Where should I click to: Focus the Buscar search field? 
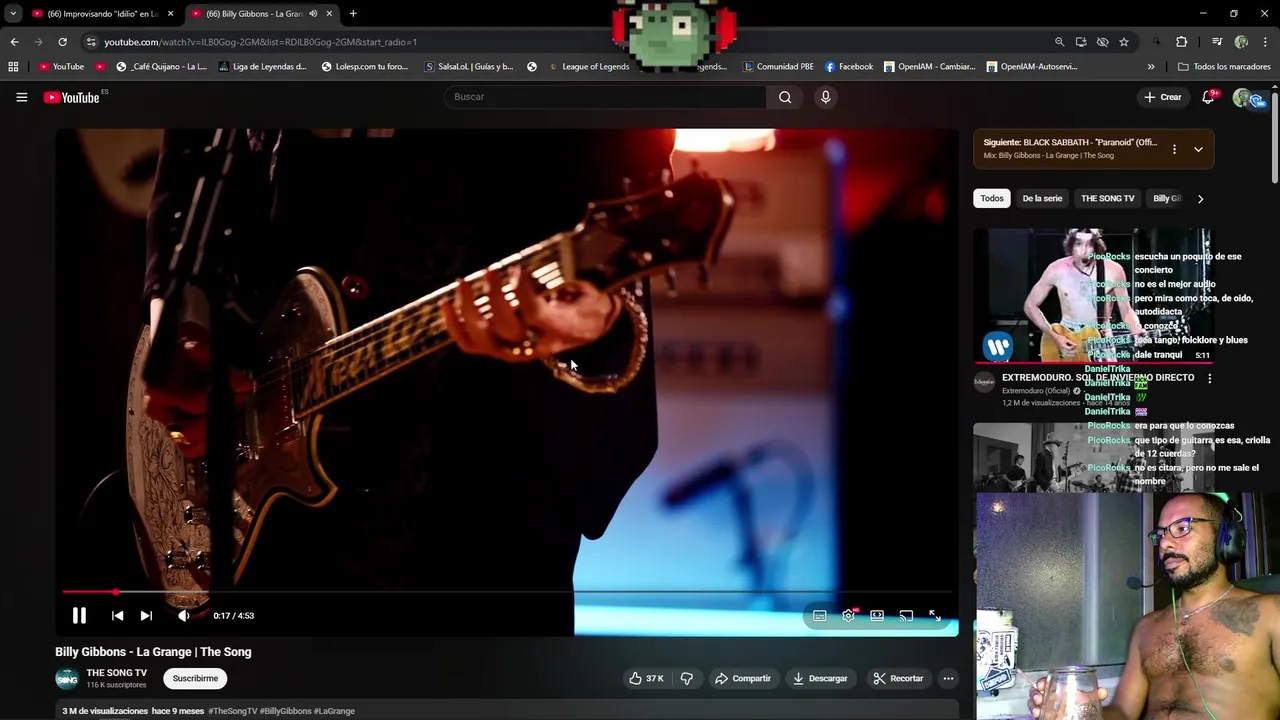pyautogui.click(x=606, y=97)
